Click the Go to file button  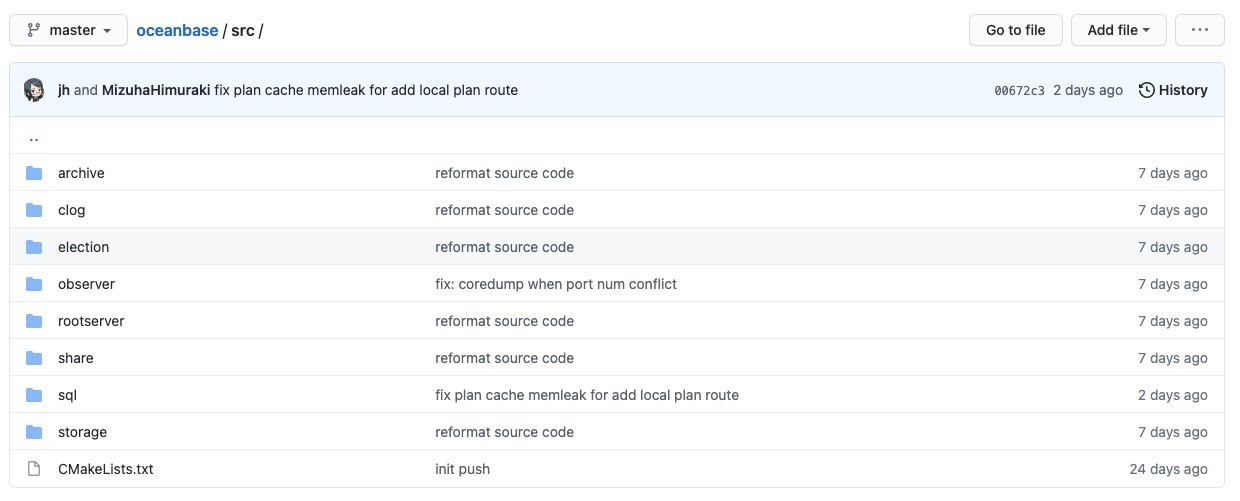coord(1015,30)
